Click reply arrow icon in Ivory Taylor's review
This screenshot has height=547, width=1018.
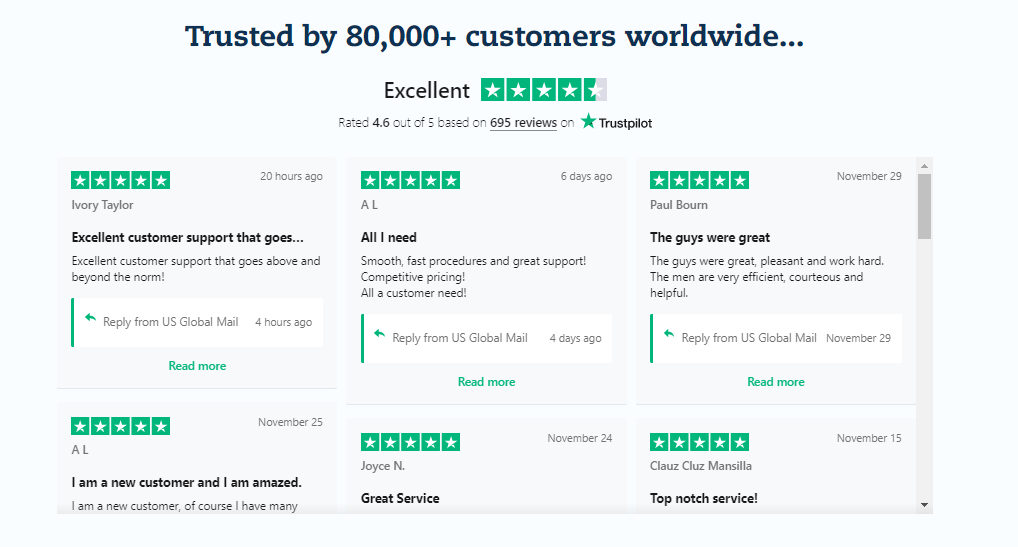tap(90, 318)
